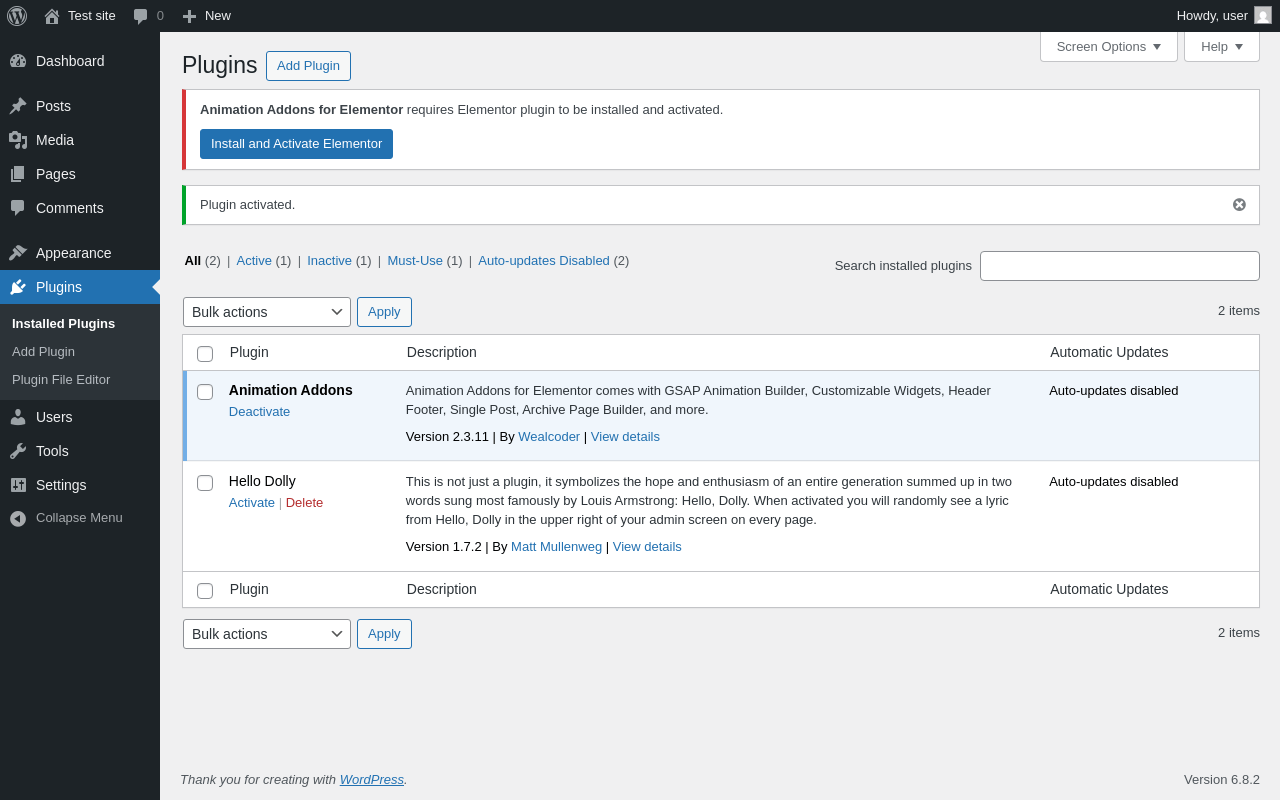
Task: Click Install and Activate Elementor button
Action: (296, 144)
